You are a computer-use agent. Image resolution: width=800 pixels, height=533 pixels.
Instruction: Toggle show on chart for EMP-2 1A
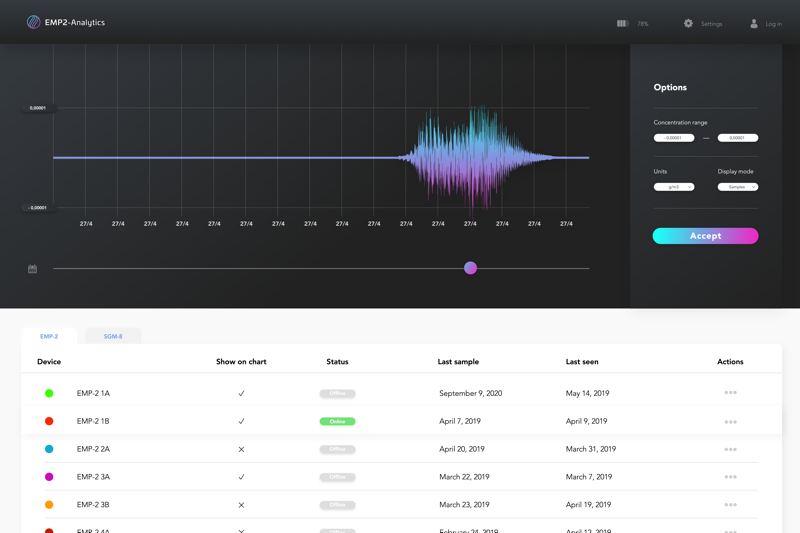click(x=241, y=393)
